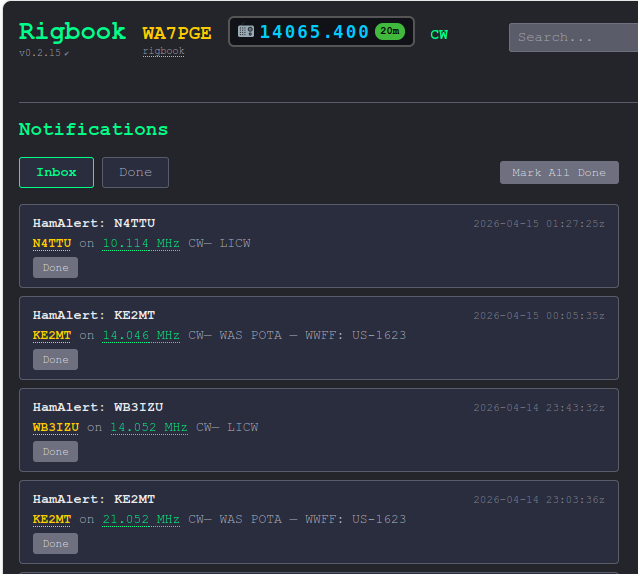Viewport: 638px width, 574px height.
Task: Click the version checkmark next to v0.2.15
Action: 66,53
